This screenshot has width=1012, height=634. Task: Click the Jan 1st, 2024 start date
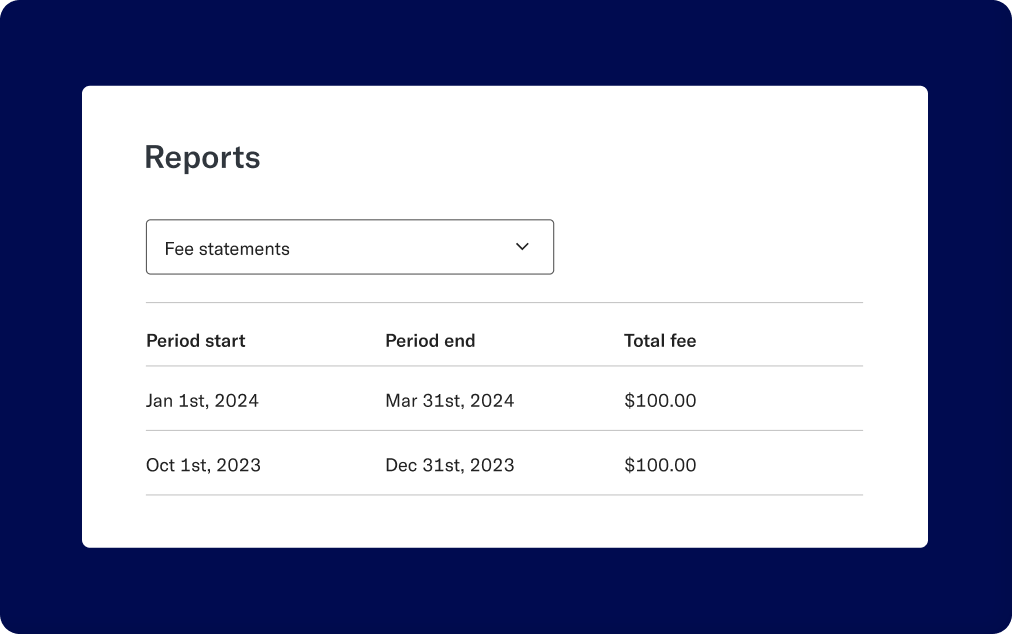coord(202,400)
